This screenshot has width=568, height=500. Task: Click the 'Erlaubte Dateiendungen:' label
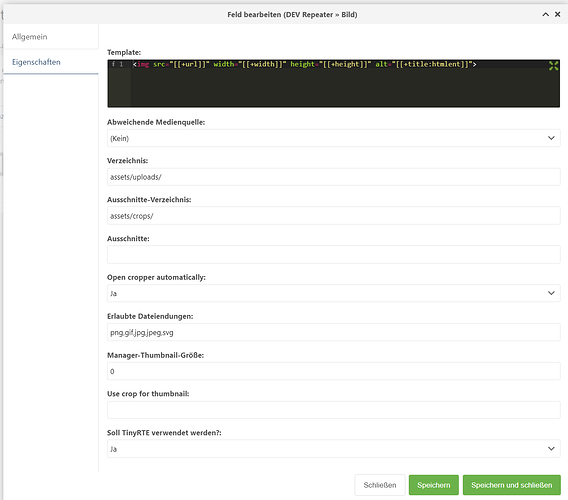[x=150, y=316]
